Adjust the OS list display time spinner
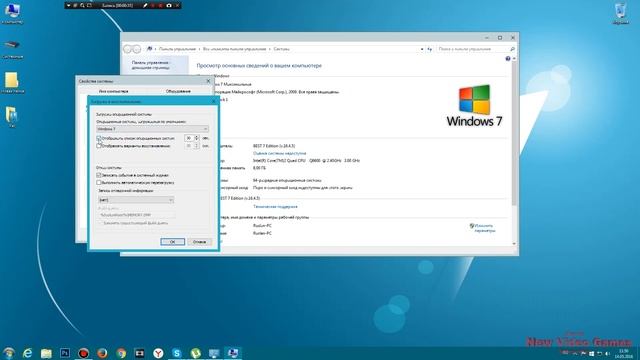 (197, 138)
